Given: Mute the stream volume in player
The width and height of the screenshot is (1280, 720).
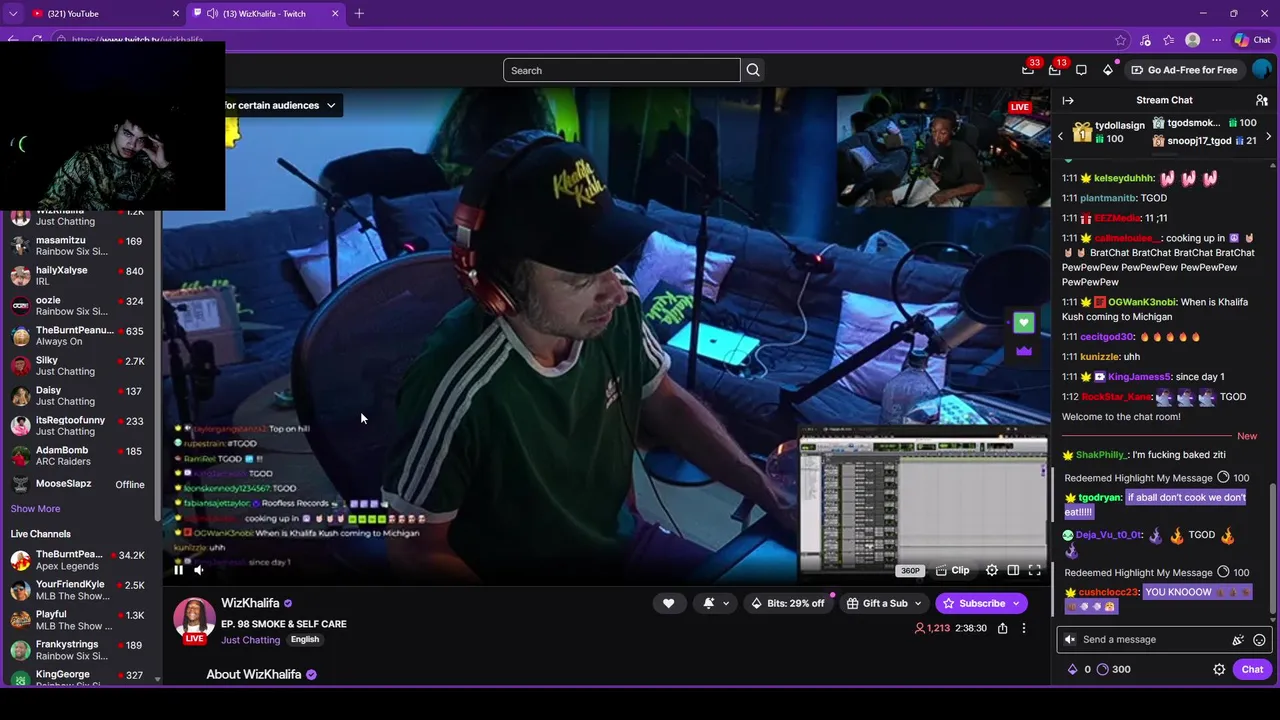Looking at the screenshot, I should [199, 570].
